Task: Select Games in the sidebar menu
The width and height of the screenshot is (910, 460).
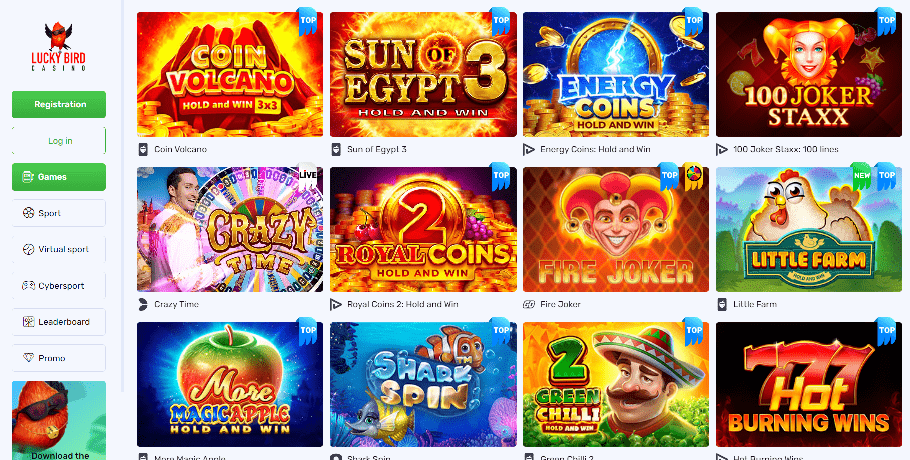Action: click(59, 177)
